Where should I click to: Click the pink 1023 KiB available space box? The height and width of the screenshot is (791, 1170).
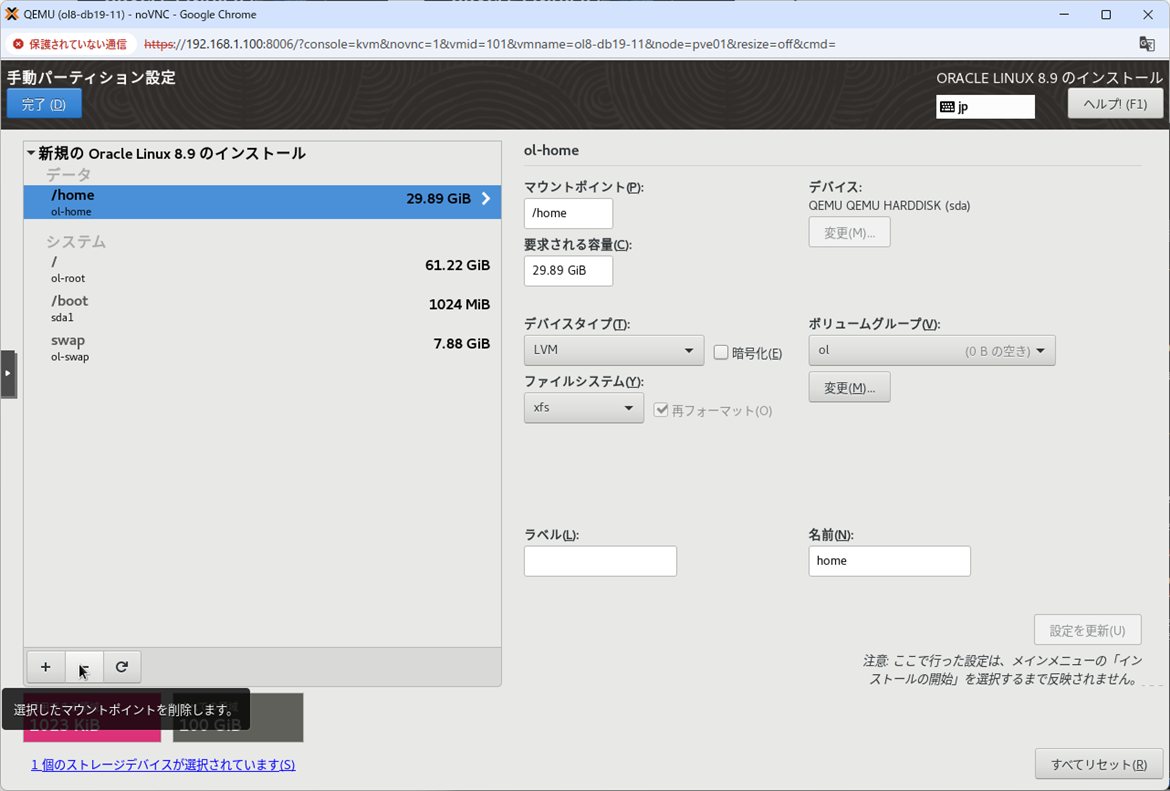tap(92, 717)
